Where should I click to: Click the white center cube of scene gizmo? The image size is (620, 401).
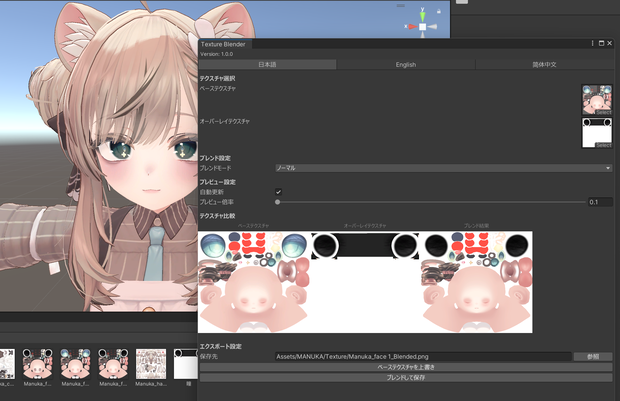coord(423,27)
